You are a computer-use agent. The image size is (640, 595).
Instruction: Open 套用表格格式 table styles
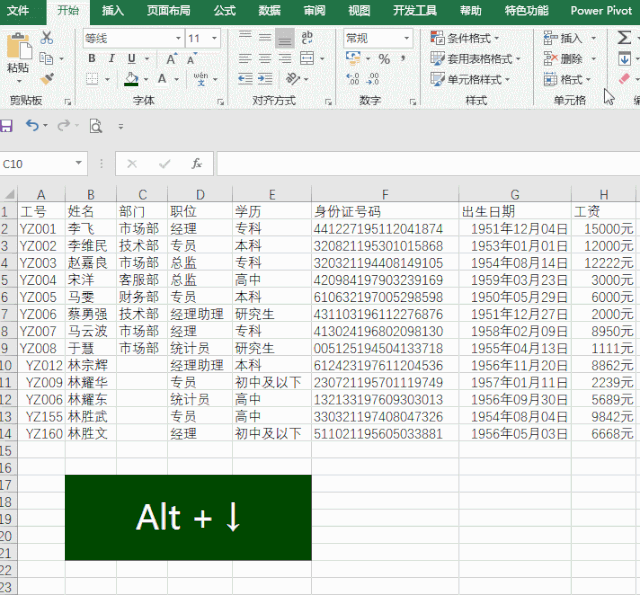pos(476,59)
